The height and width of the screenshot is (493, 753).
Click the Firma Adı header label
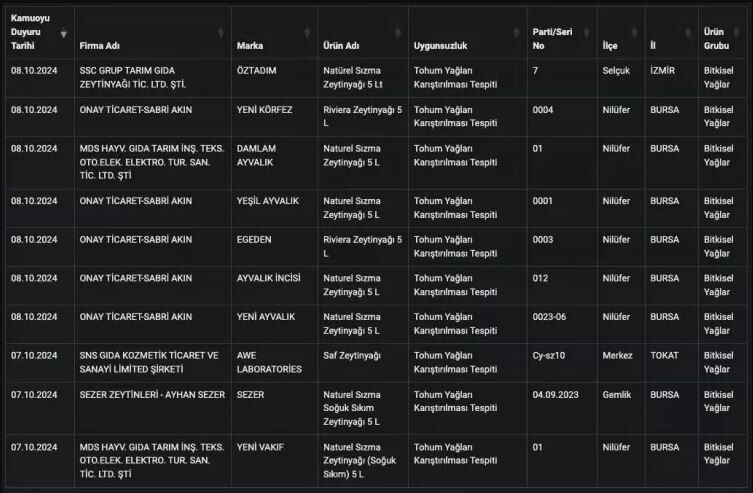point(101,46)
